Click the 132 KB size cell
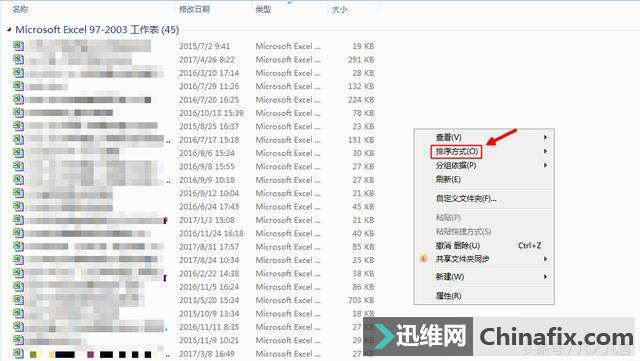 pos(361,86)
